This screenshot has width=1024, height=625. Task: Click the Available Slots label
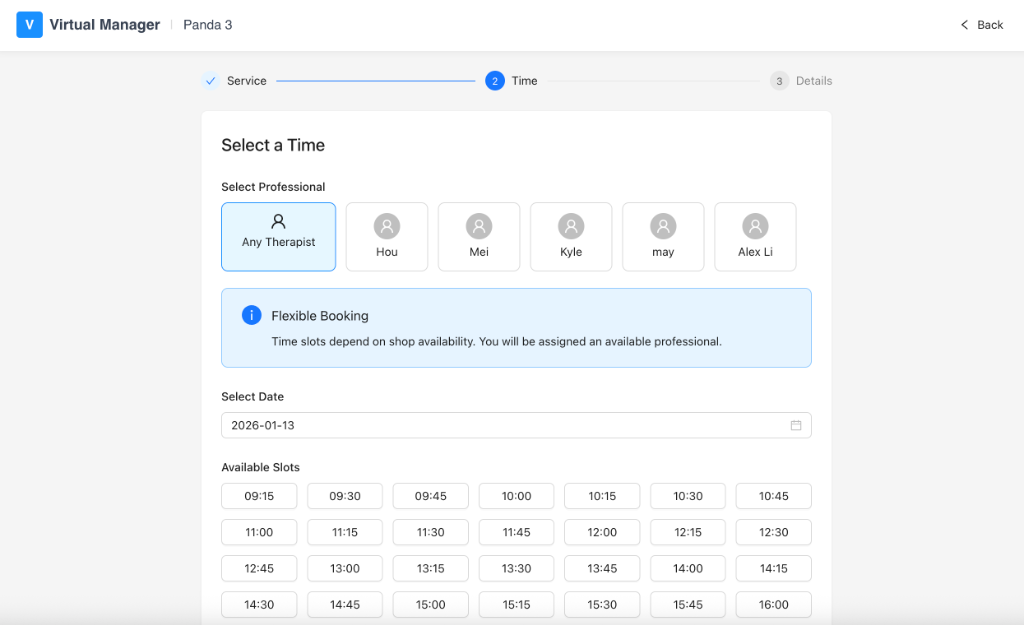(x=261, y=467)
